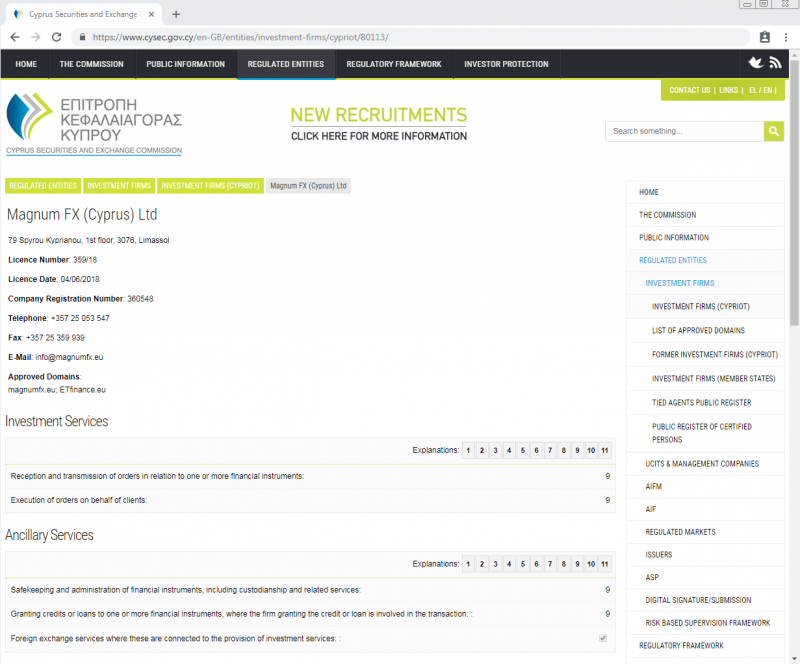Open INVESTOR PROTECTION top menu
This screenshot has height=664, width=800.
coord(506,64)
